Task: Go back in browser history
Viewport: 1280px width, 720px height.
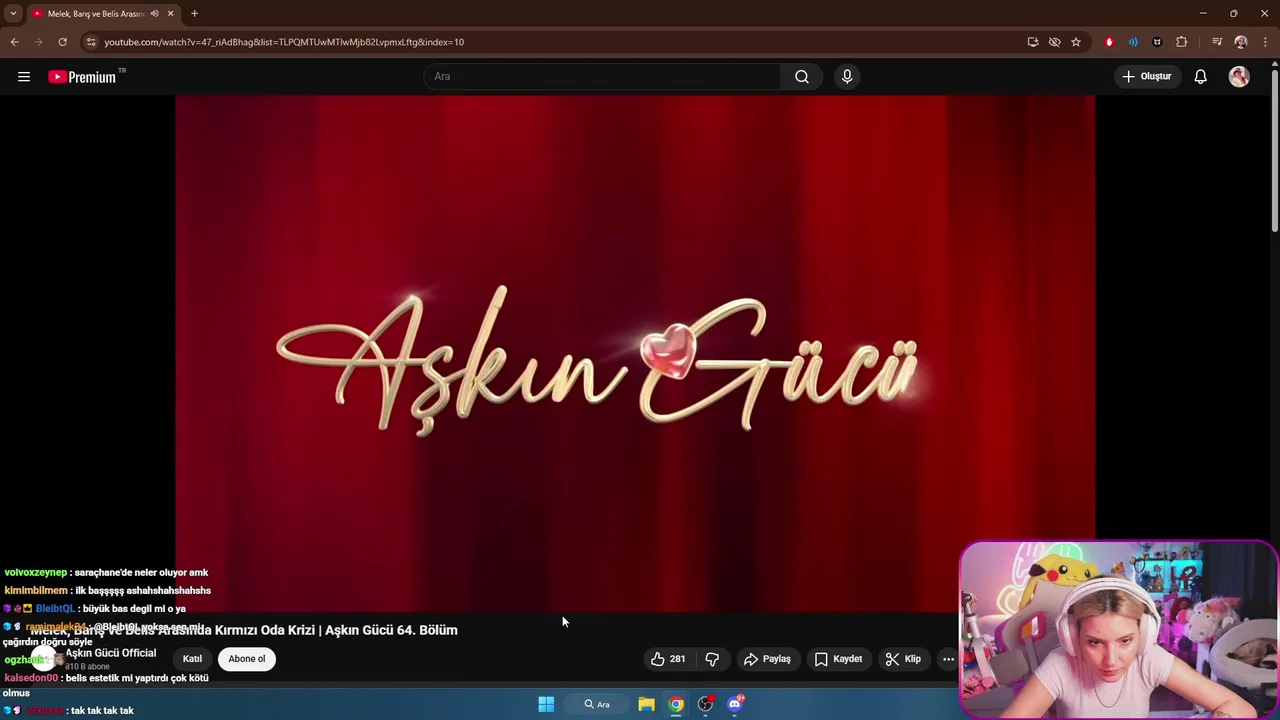Action: pyautogui.click(x=14, y=42)
